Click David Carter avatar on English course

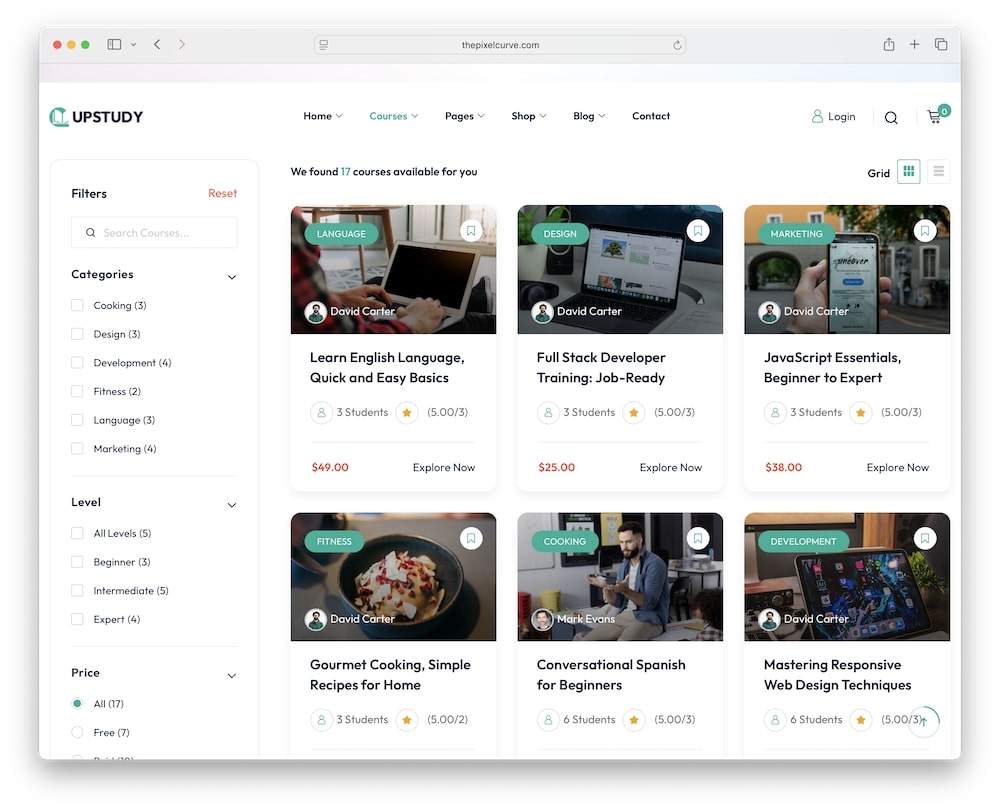(316, 312)
